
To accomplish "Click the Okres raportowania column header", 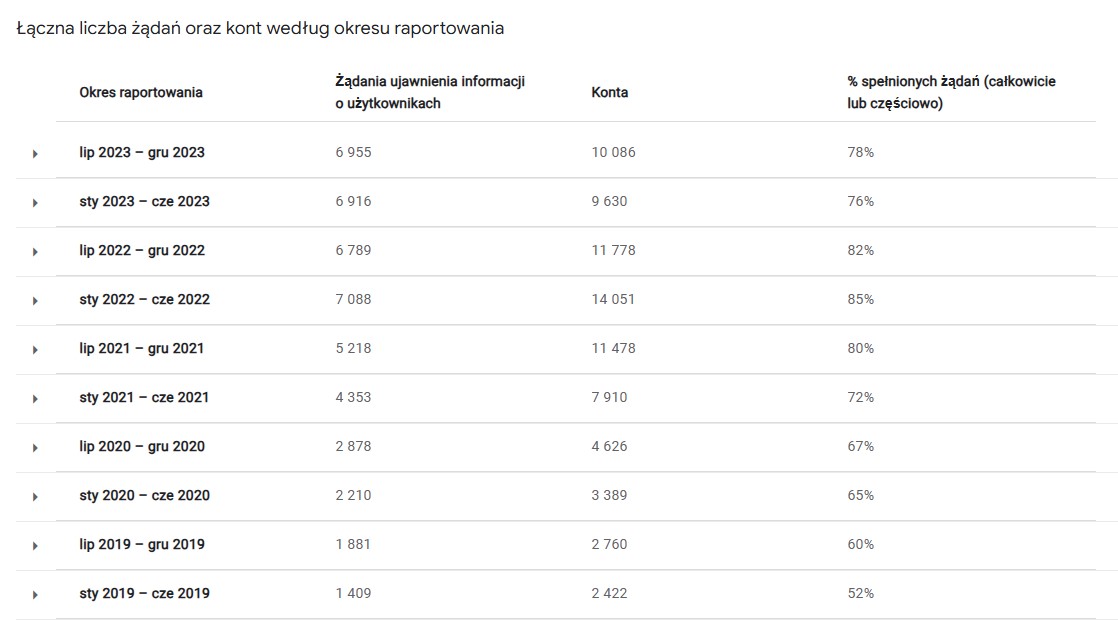I will [141, 92].
